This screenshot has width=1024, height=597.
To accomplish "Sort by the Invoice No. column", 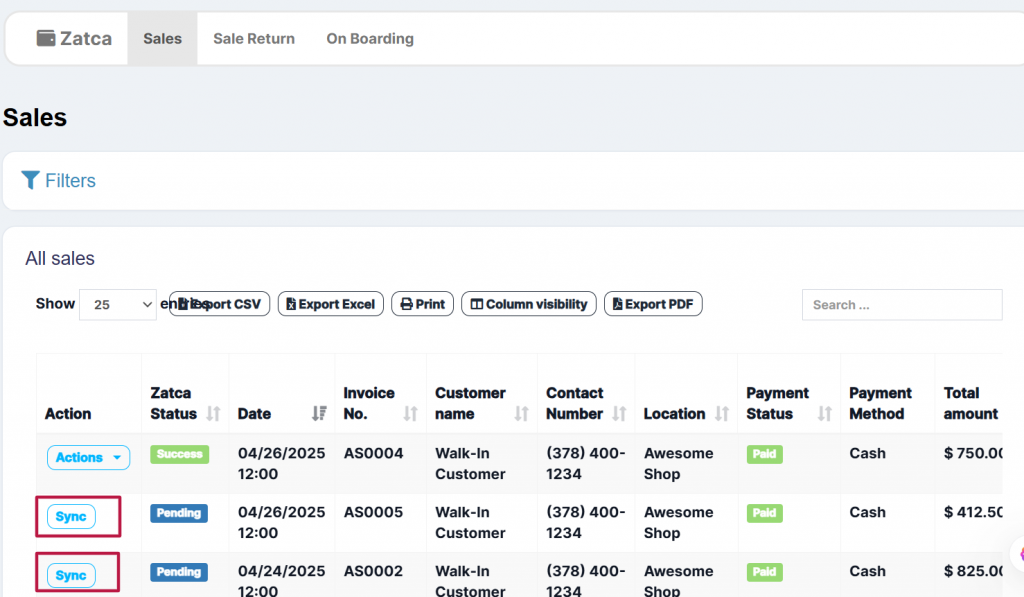I will point(408,413).
